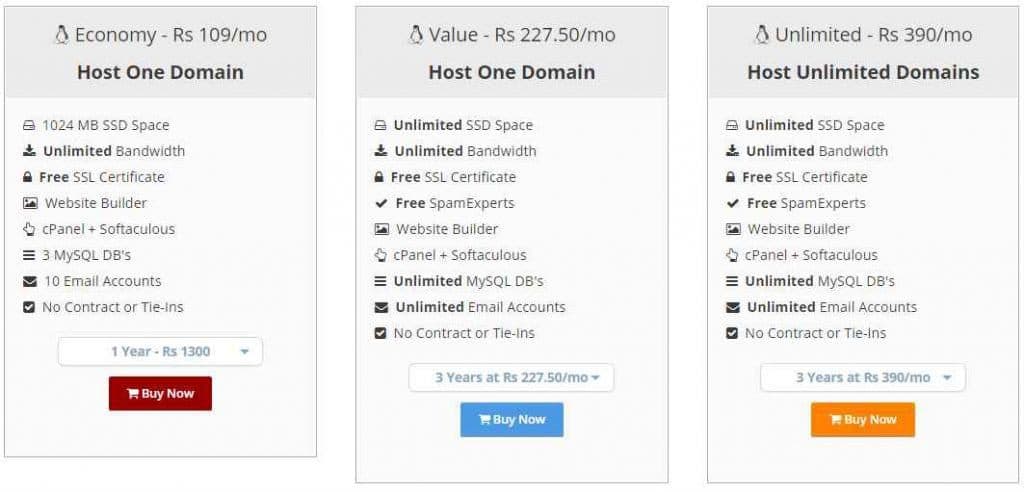Click the hard drive icon in Economy plan
The width and height of the screenshot is (1024, 492).
(x=29, y=125)
